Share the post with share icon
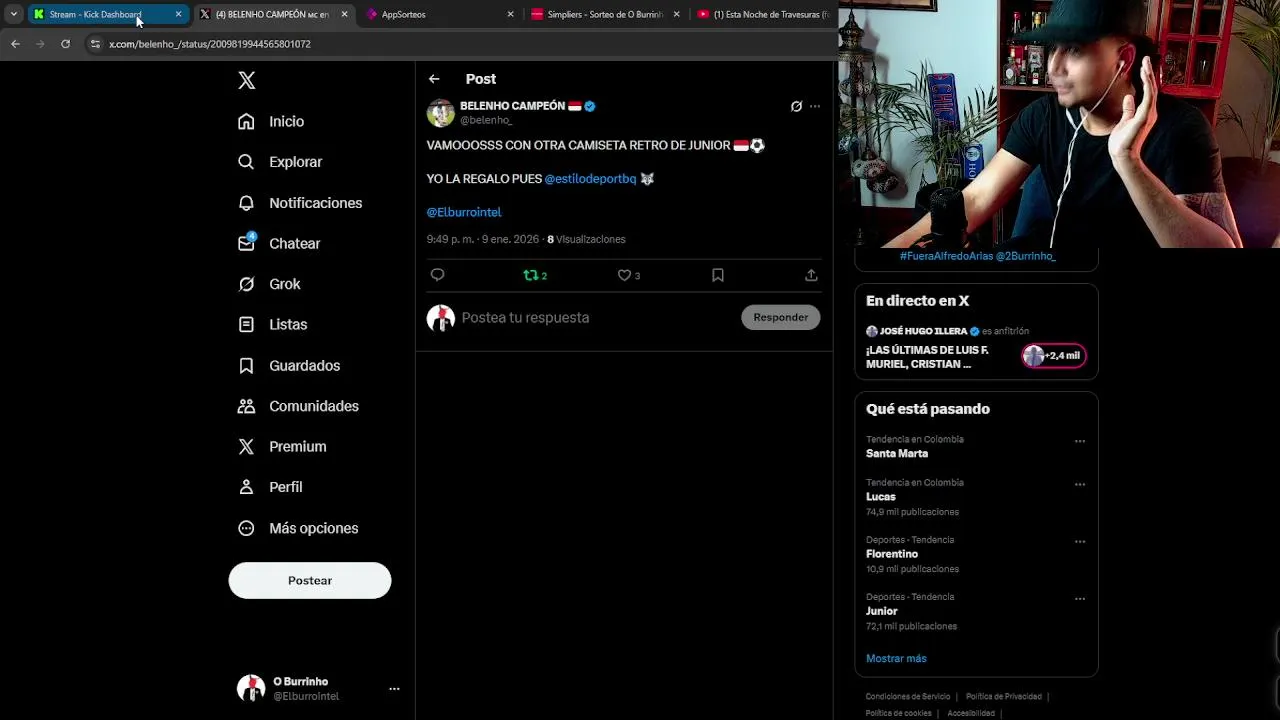 click(811, 275)
